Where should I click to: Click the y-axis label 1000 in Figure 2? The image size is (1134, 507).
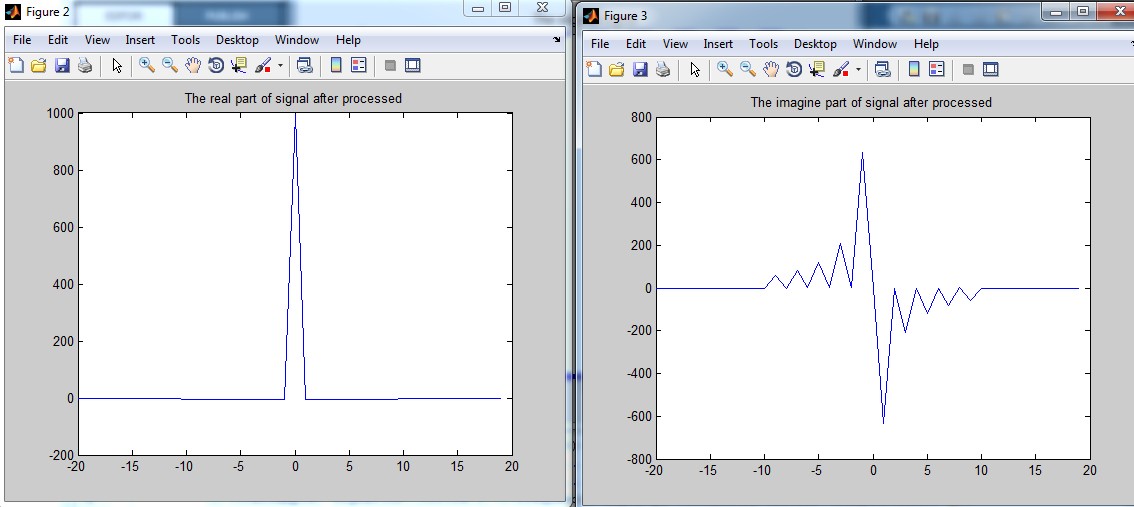(x=60, y=113)
